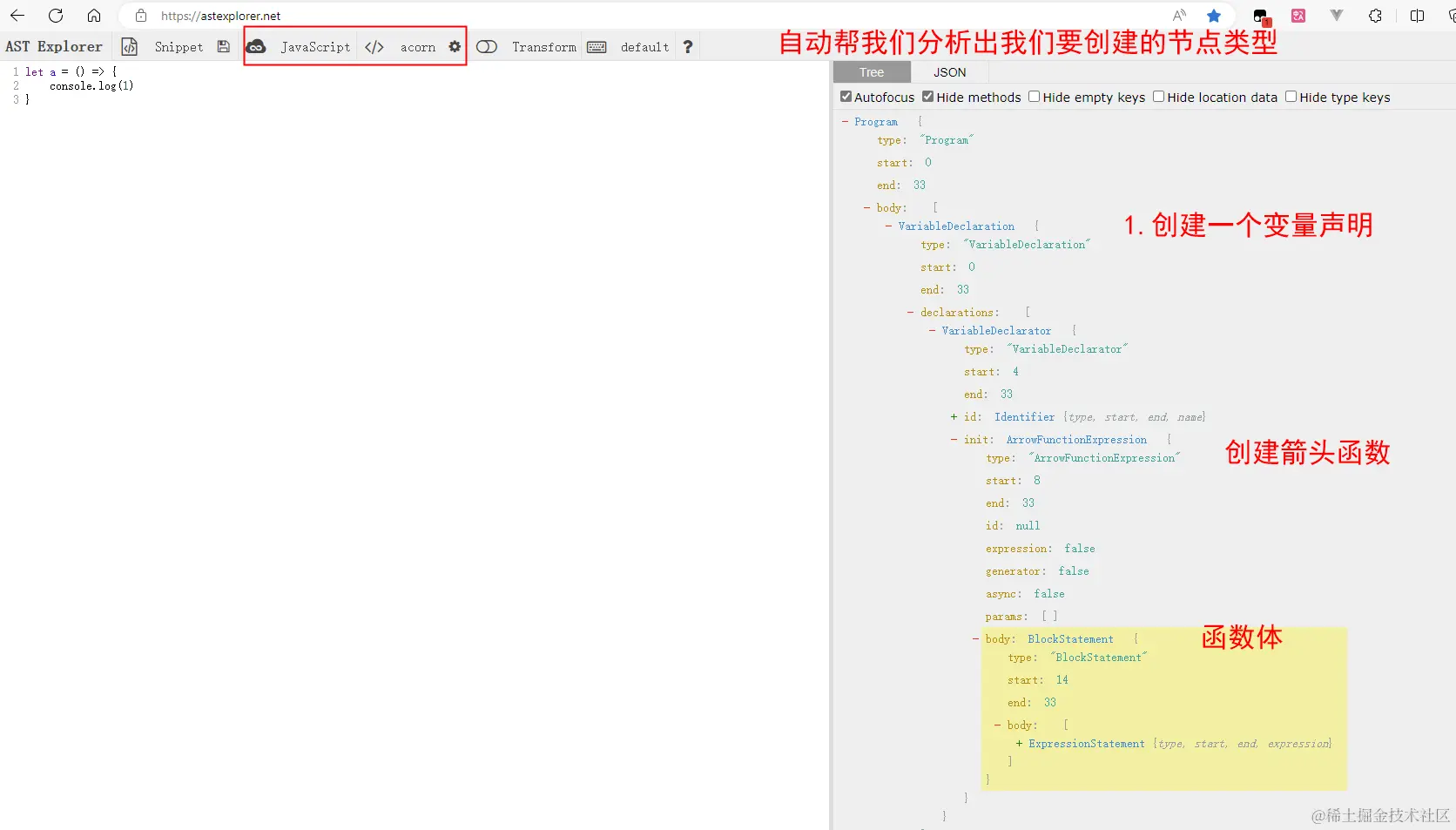Open the split screen browser icon
The image size is (1456, 830).
point(1417,16)
